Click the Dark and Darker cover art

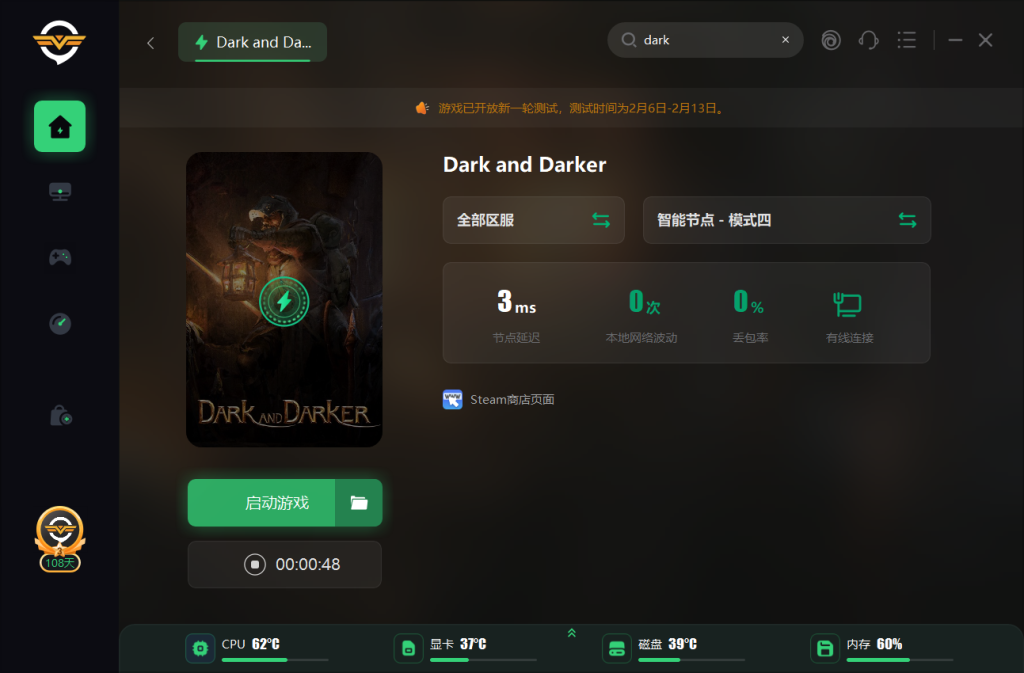tap(284, 300)
